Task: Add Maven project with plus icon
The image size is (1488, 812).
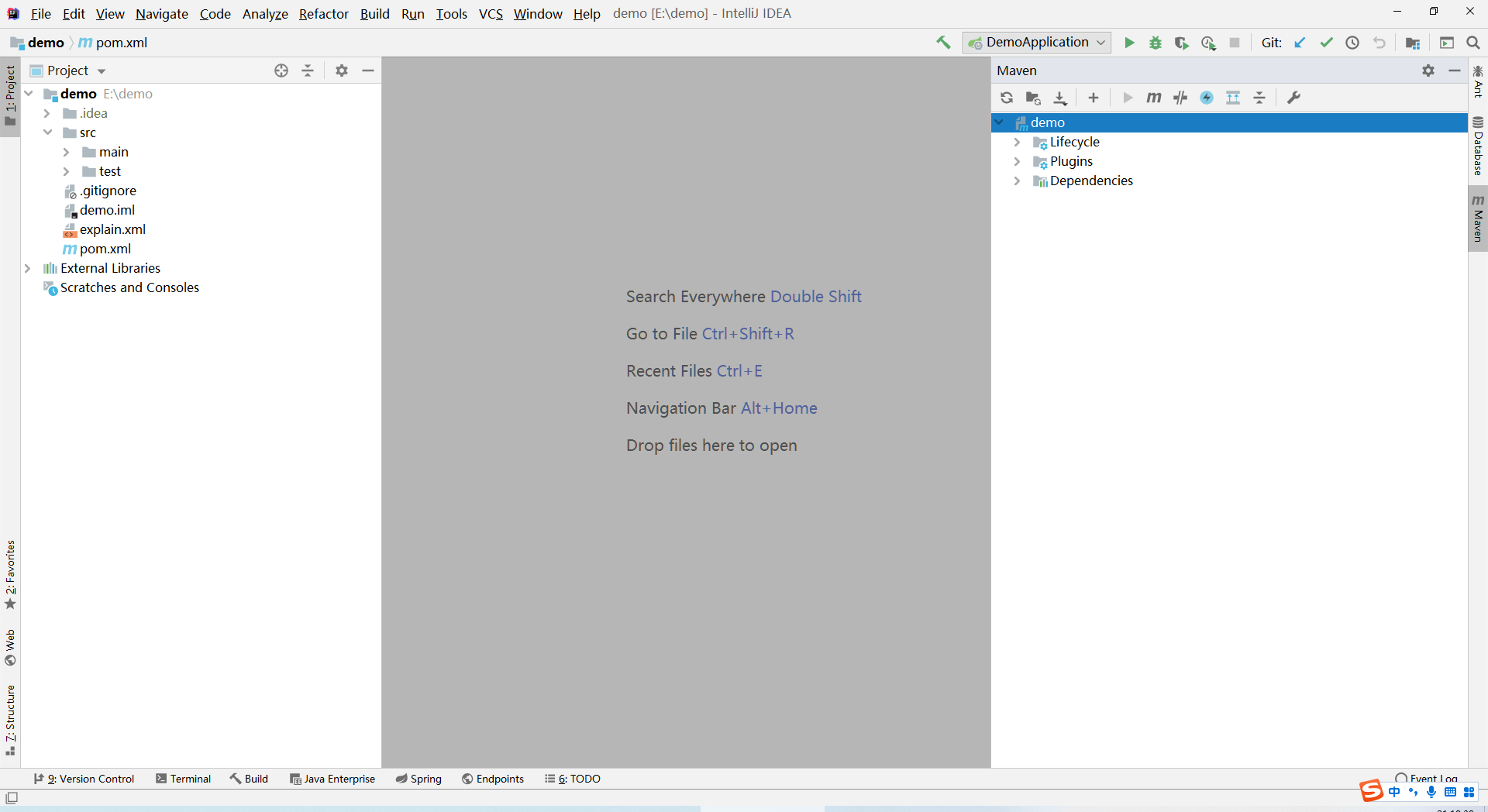Action: coord(1094,98)
